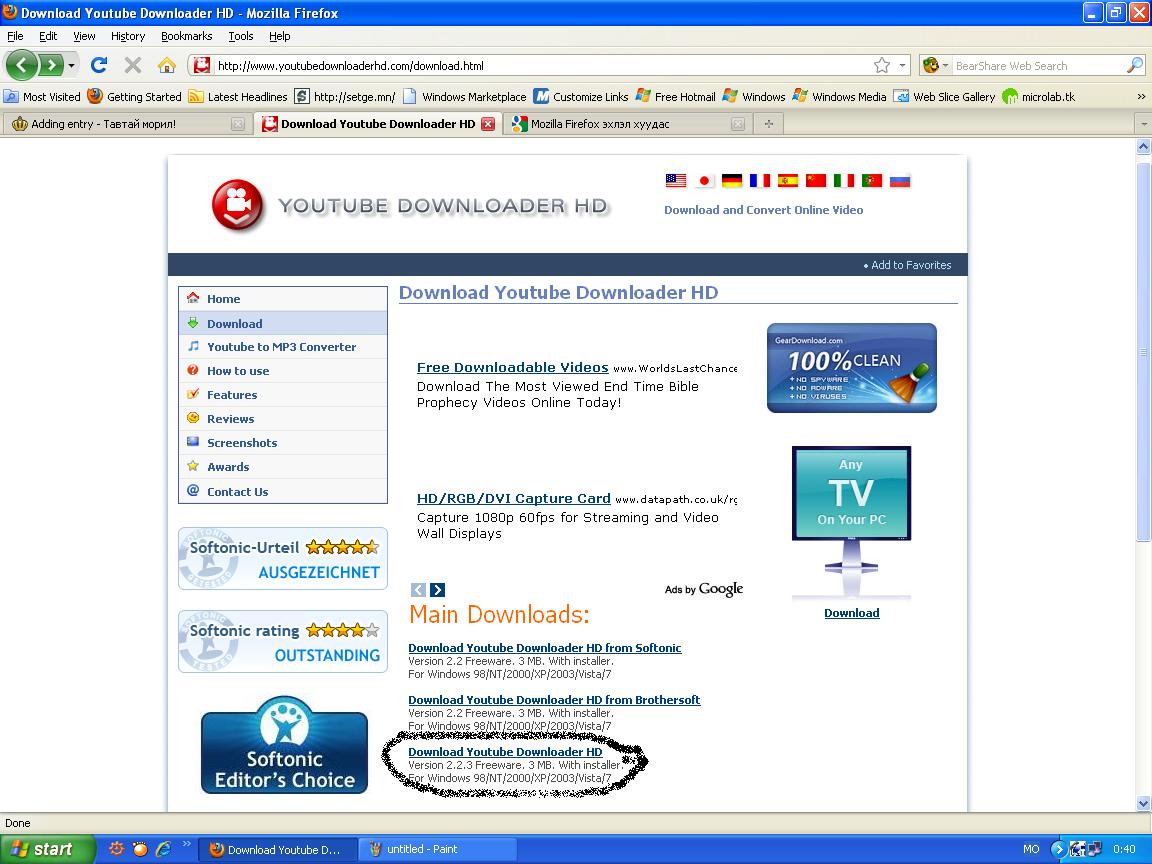The height and width of the screenshot is (864, 1152).
Task: Open the Edit menu
Action: 48,36
